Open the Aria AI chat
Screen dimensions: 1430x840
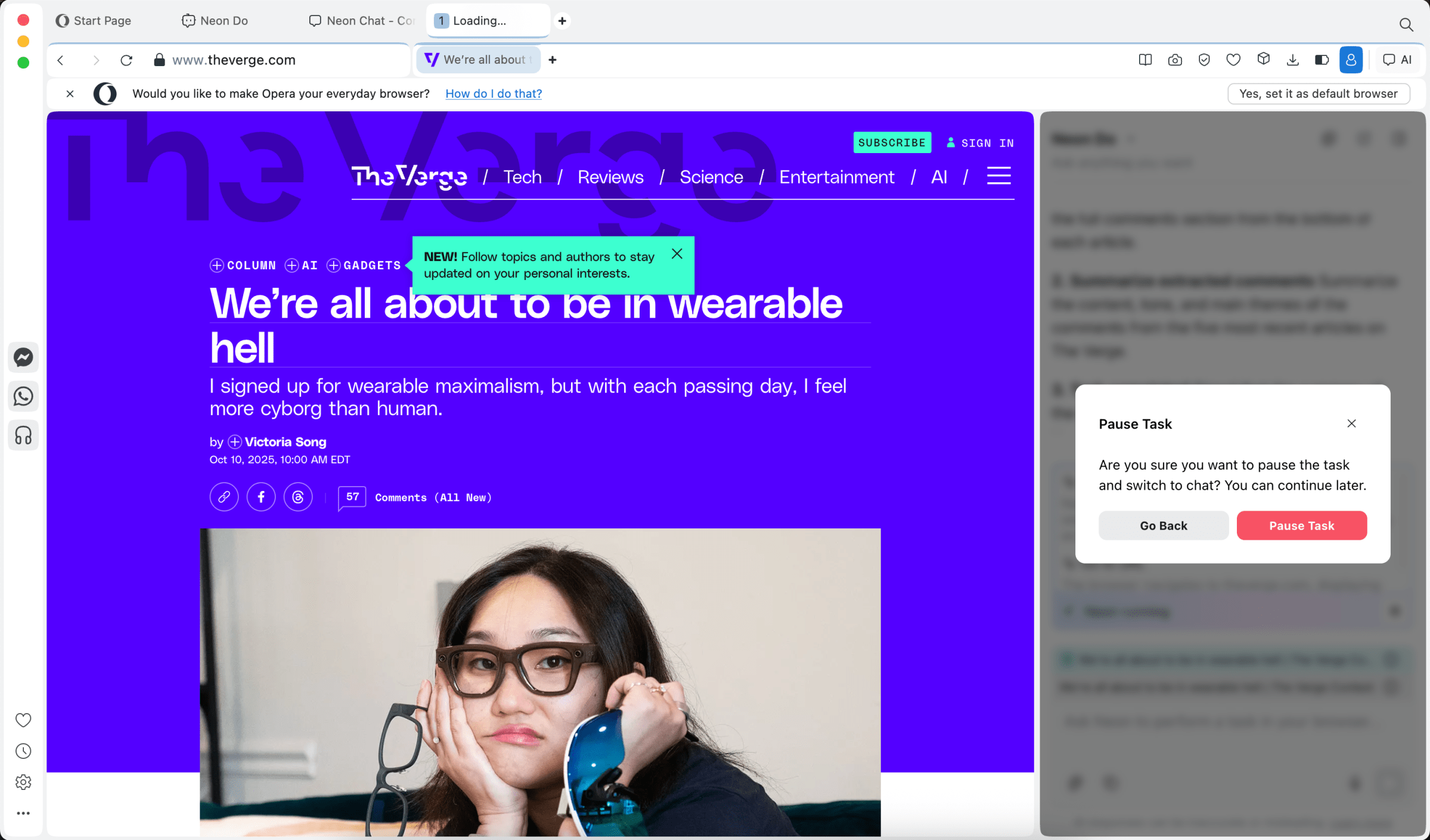(x=1398, y=60)
